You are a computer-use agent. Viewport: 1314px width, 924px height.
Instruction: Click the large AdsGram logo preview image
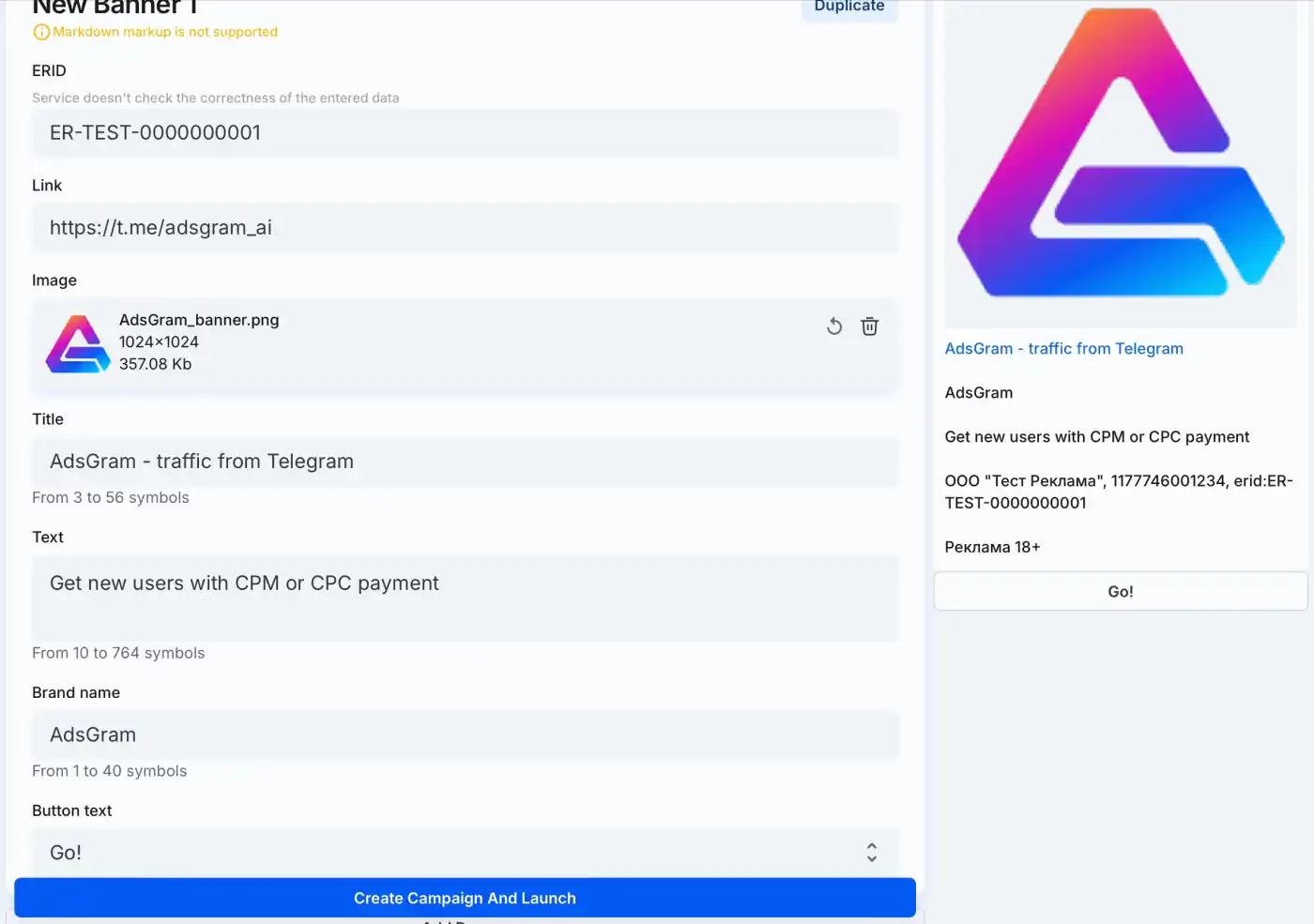(1121, 164)
